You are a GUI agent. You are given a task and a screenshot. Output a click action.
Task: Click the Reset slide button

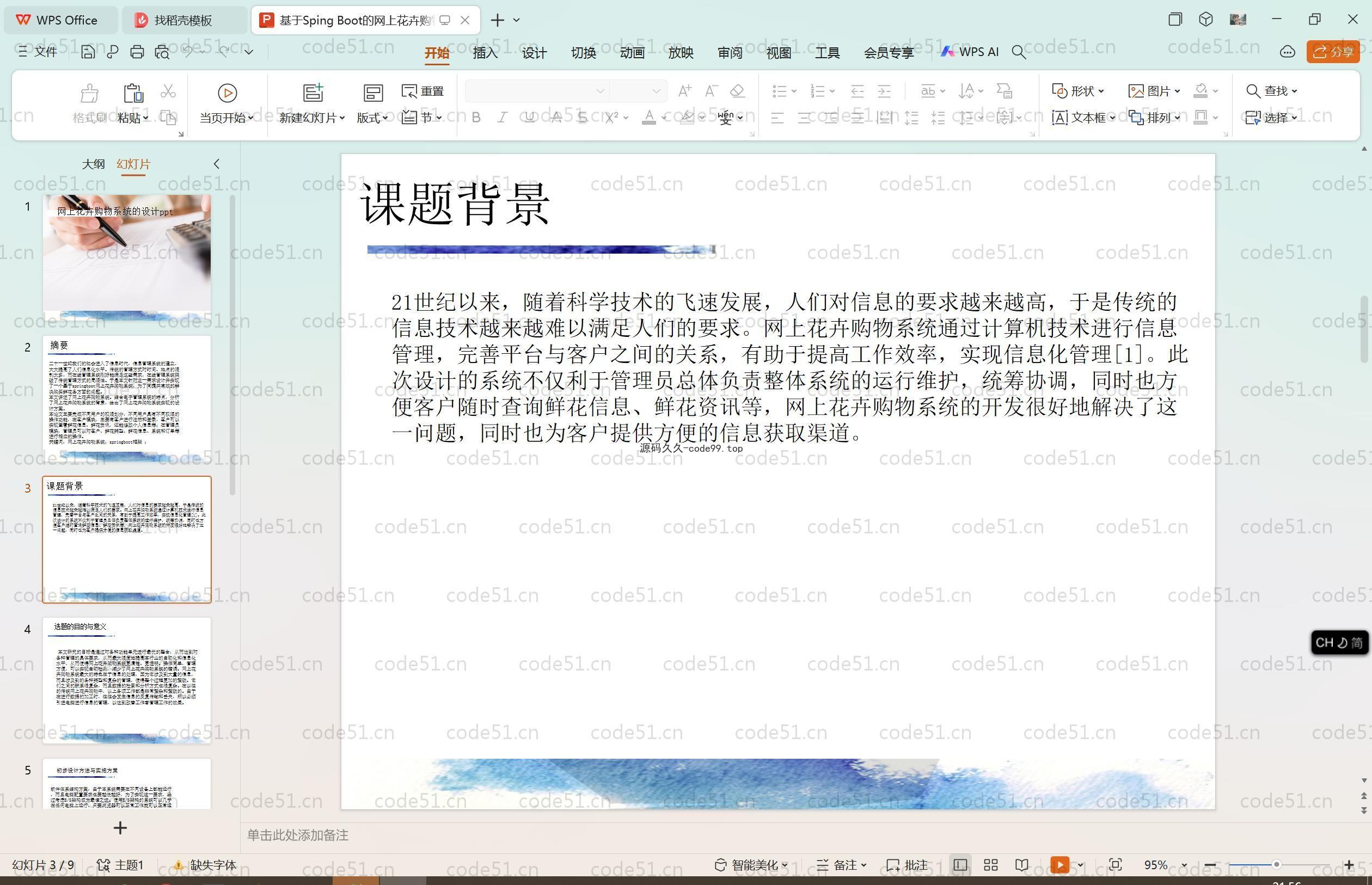tap(423, 91)
